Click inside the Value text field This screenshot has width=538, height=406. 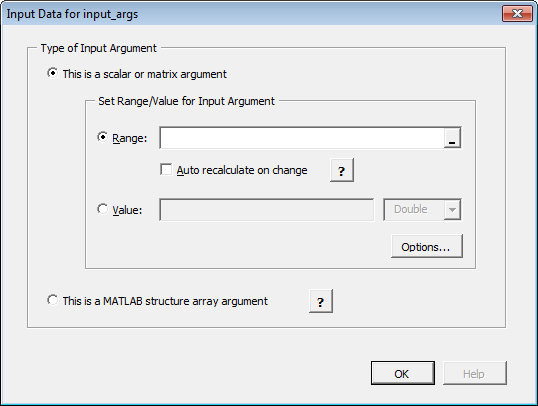267,210
